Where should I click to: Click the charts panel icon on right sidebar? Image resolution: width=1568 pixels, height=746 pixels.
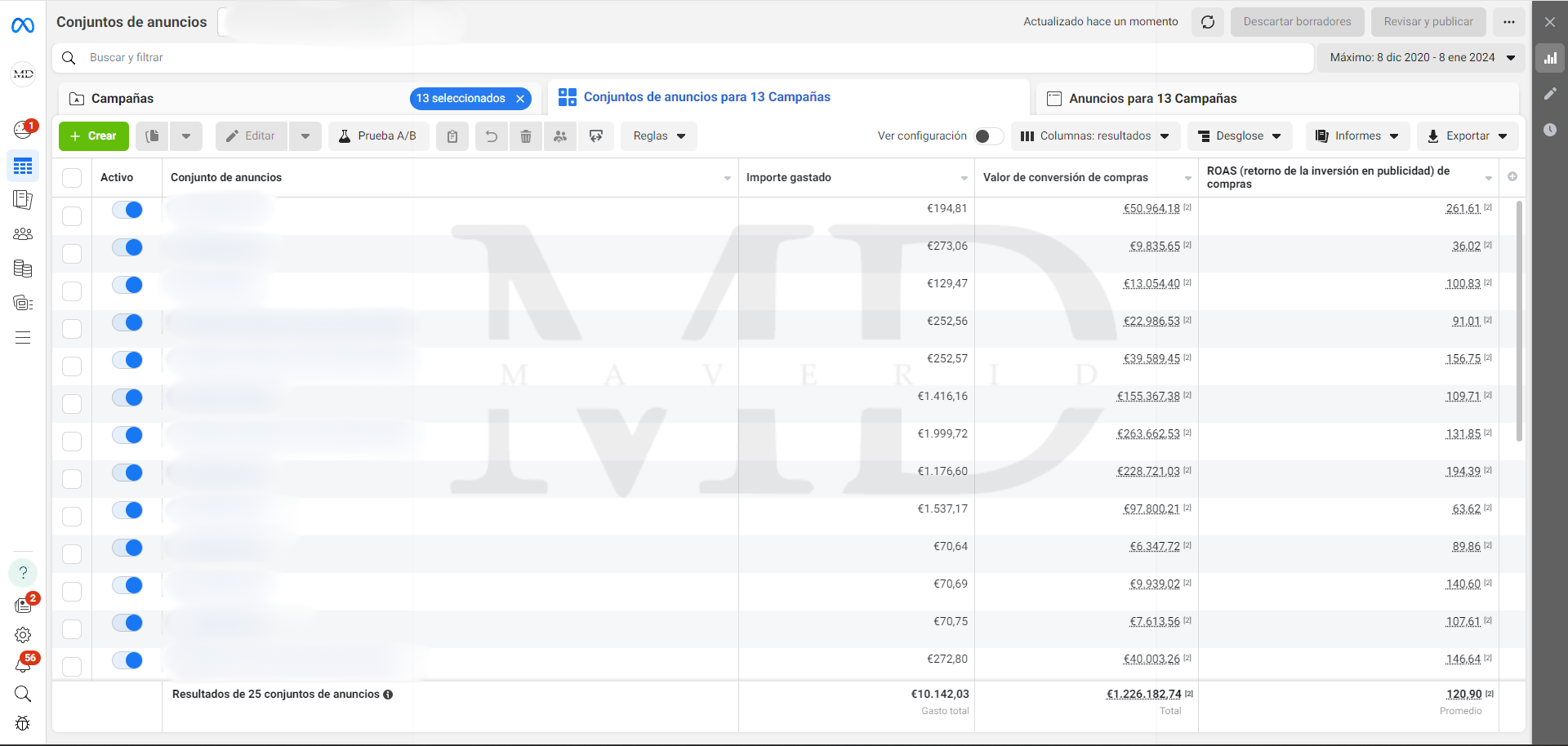pos(1550,59)
